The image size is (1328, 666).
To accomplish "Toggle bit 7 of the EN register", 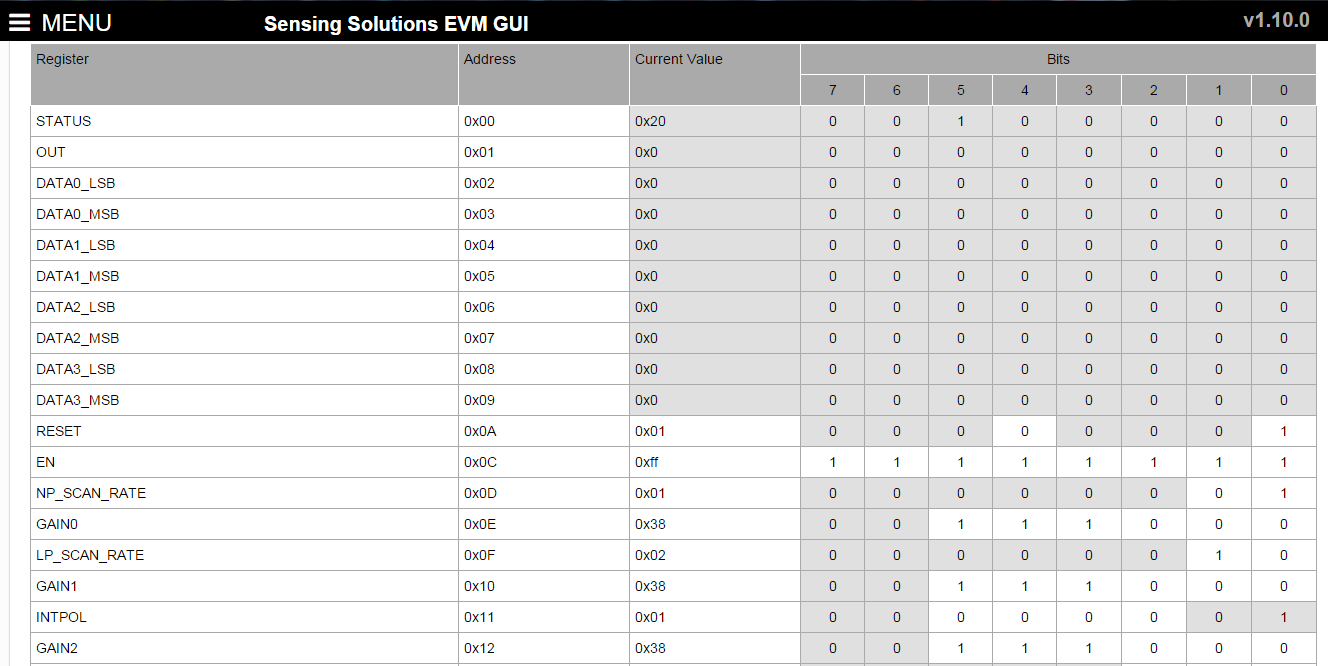I will [832, 462].
